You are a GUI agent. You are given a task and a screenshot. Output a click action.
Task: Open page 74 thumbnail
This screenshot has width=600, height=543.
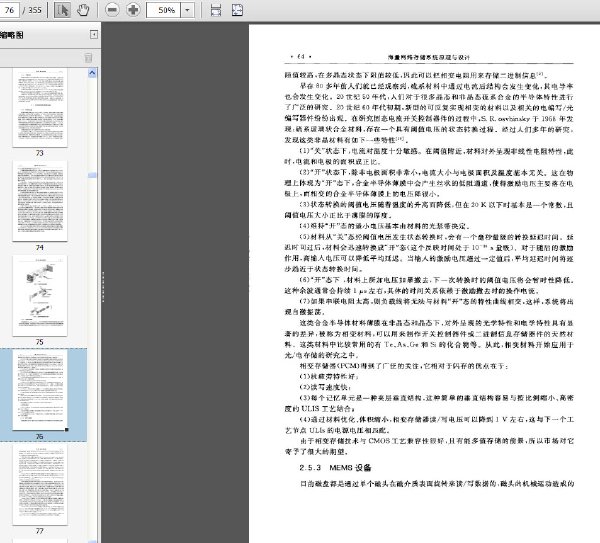click(x=40, y=201)
